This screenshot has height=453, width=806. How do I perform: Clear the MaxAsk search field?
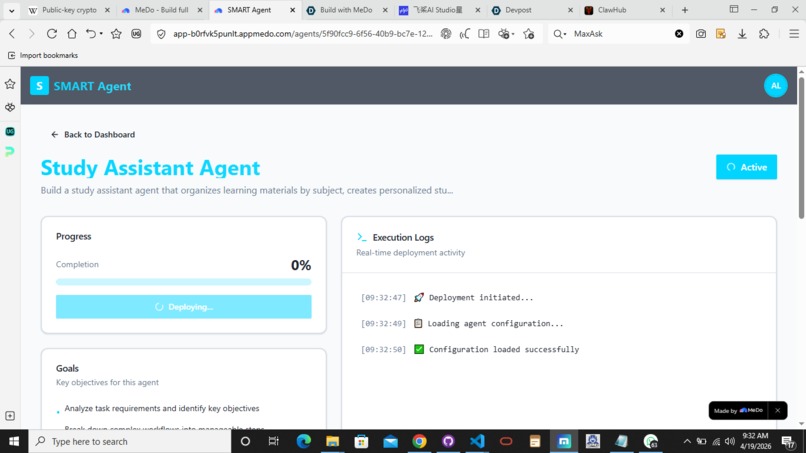point(679,34)
